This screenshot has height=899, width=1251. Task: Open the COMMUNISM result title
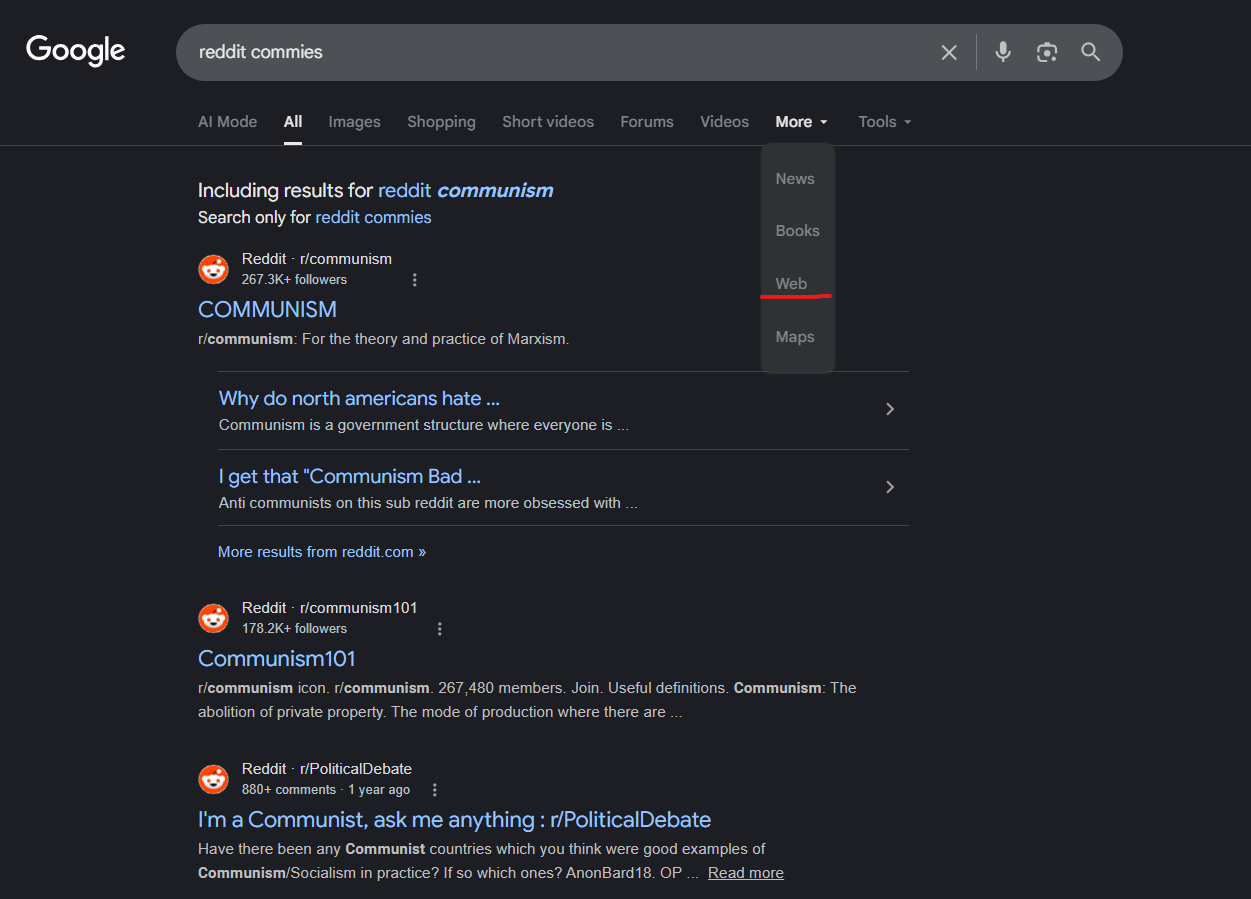click(x=267, y=309)
